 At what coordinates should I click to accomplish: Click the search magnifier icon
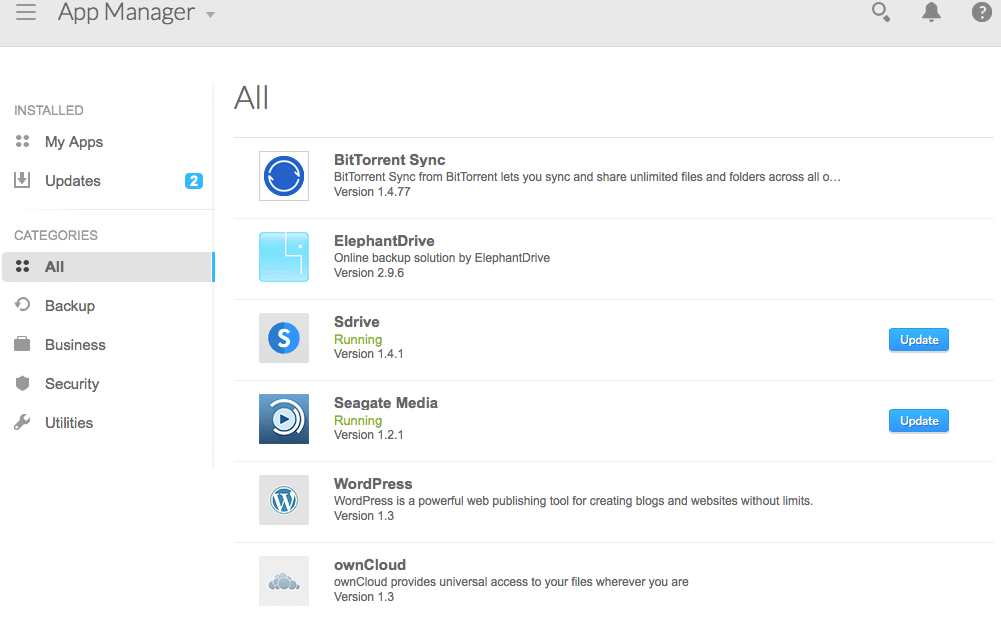coord(881,11)
